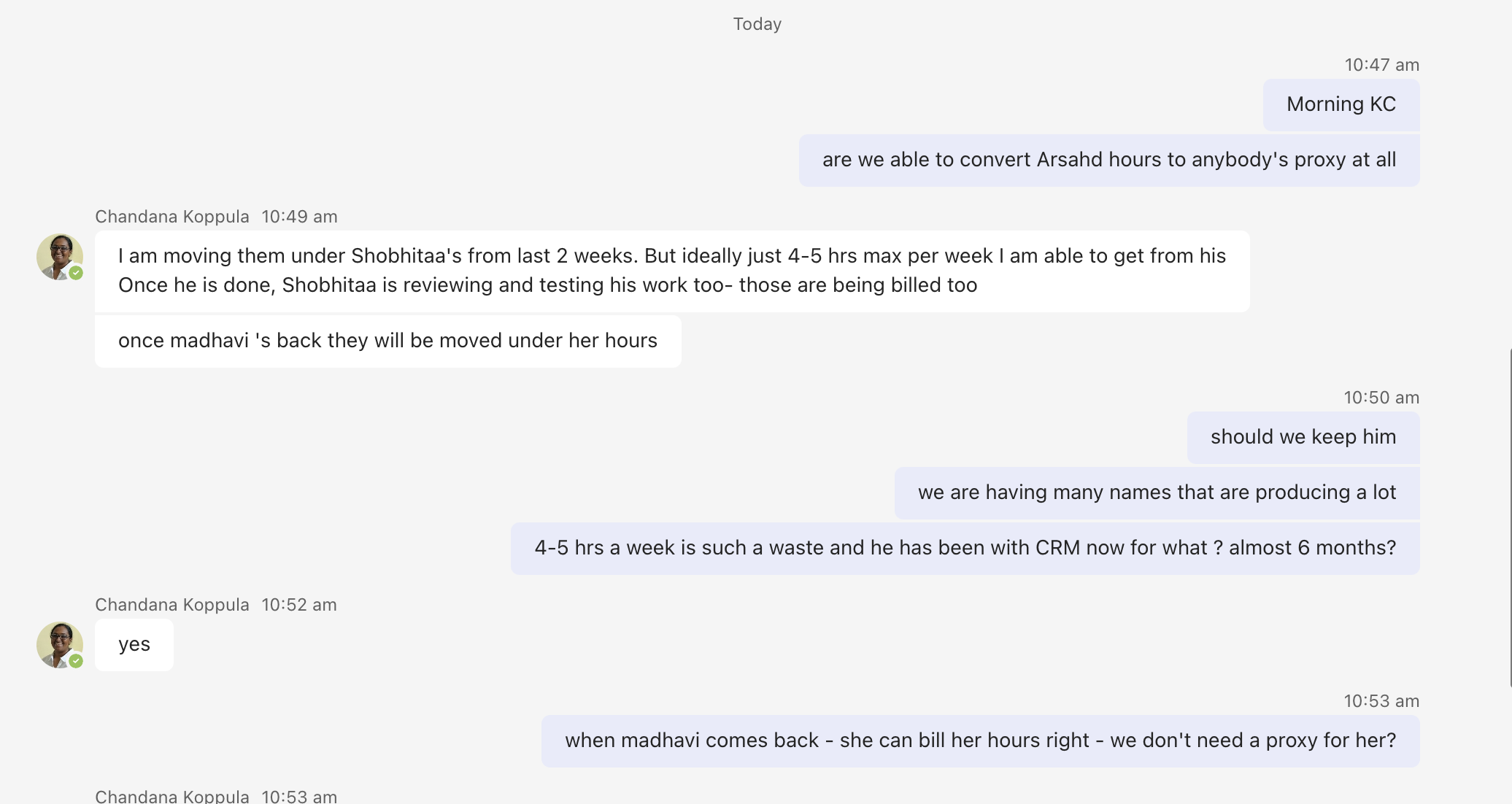Click the "Morning KC" message bubble

click(1341, 104)
